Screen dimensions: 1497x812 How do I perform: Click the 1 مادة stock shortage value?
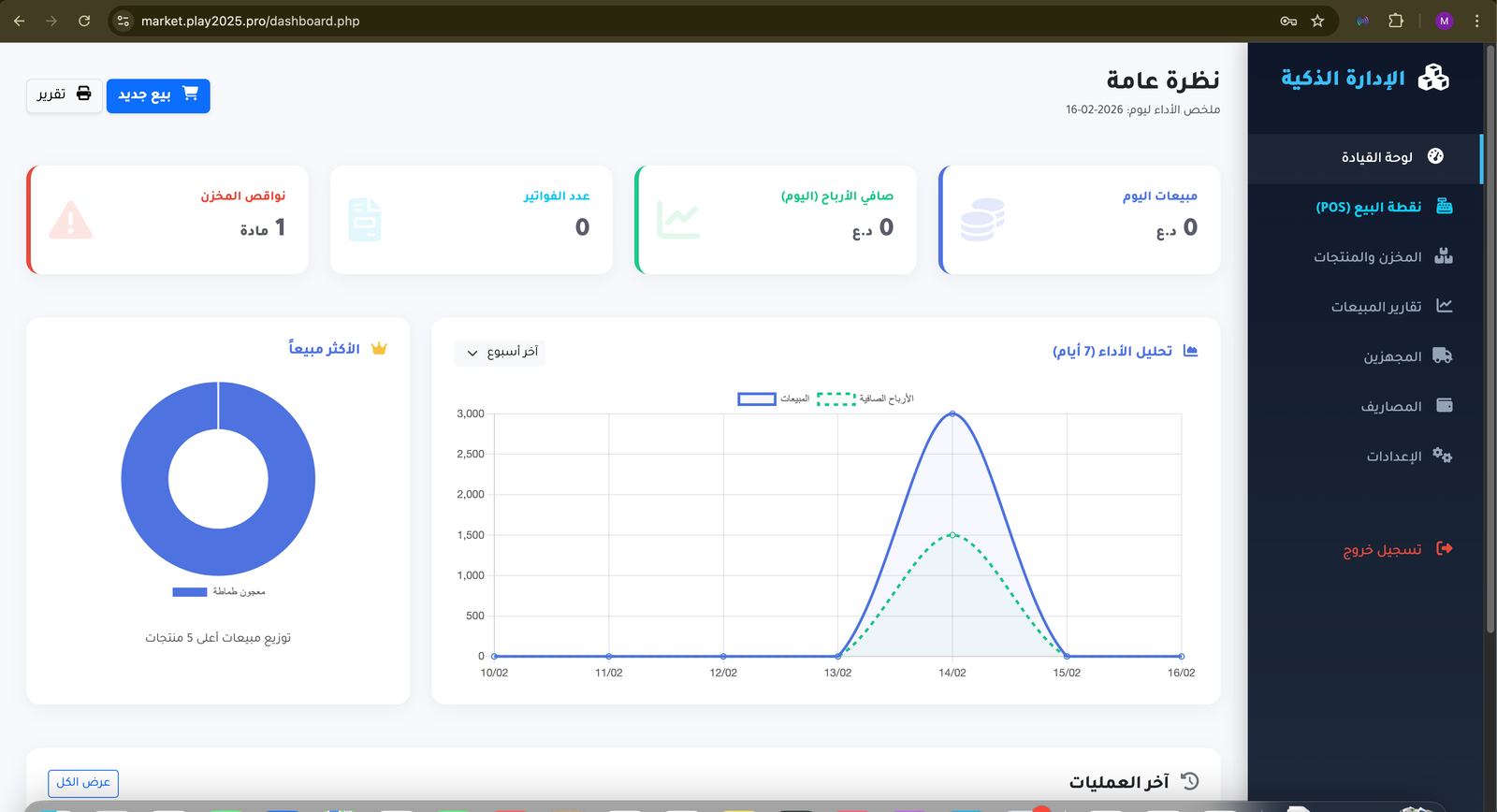tap(263, 227)
